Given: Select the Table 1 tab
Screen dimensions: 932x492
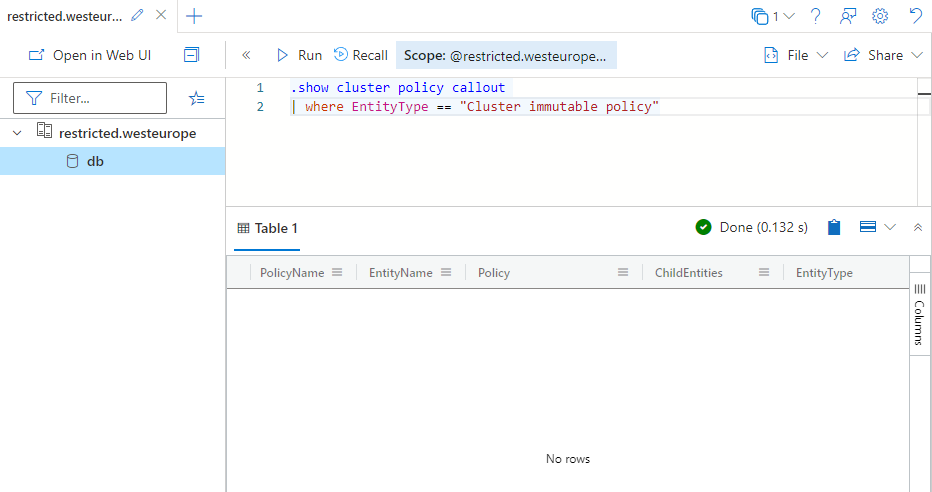Looking at the screenshot, I should (267, 228).
